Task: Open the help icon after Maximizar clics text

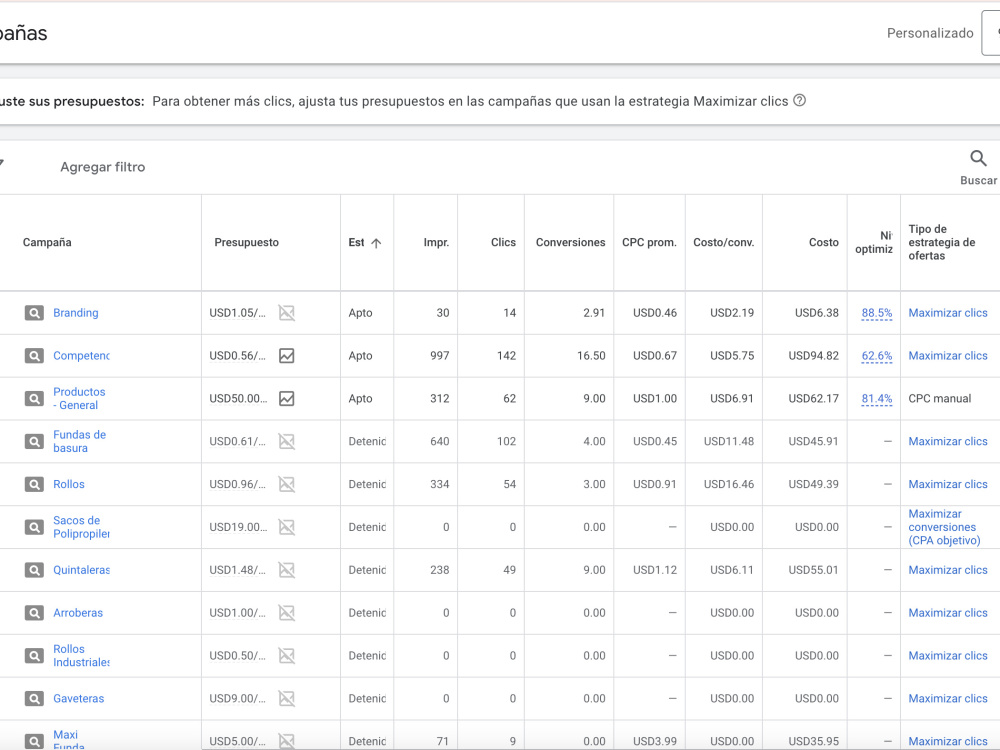Action: 799,101
